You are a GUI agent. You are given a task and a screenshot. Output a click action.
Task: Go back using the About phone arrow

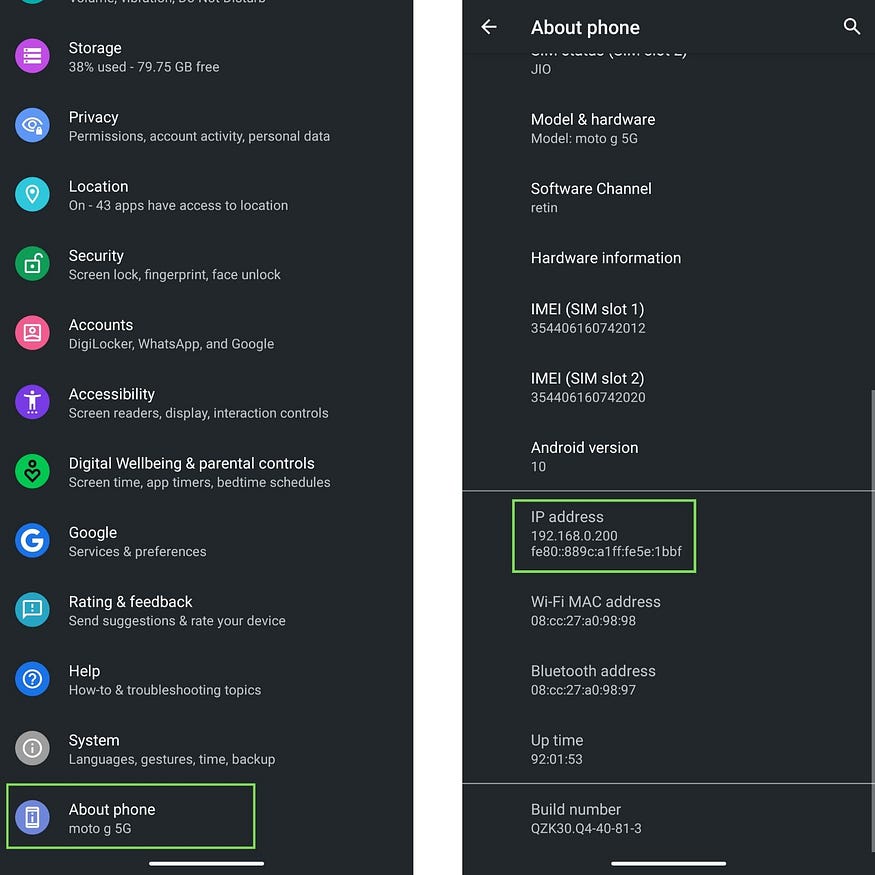point(489,27)
